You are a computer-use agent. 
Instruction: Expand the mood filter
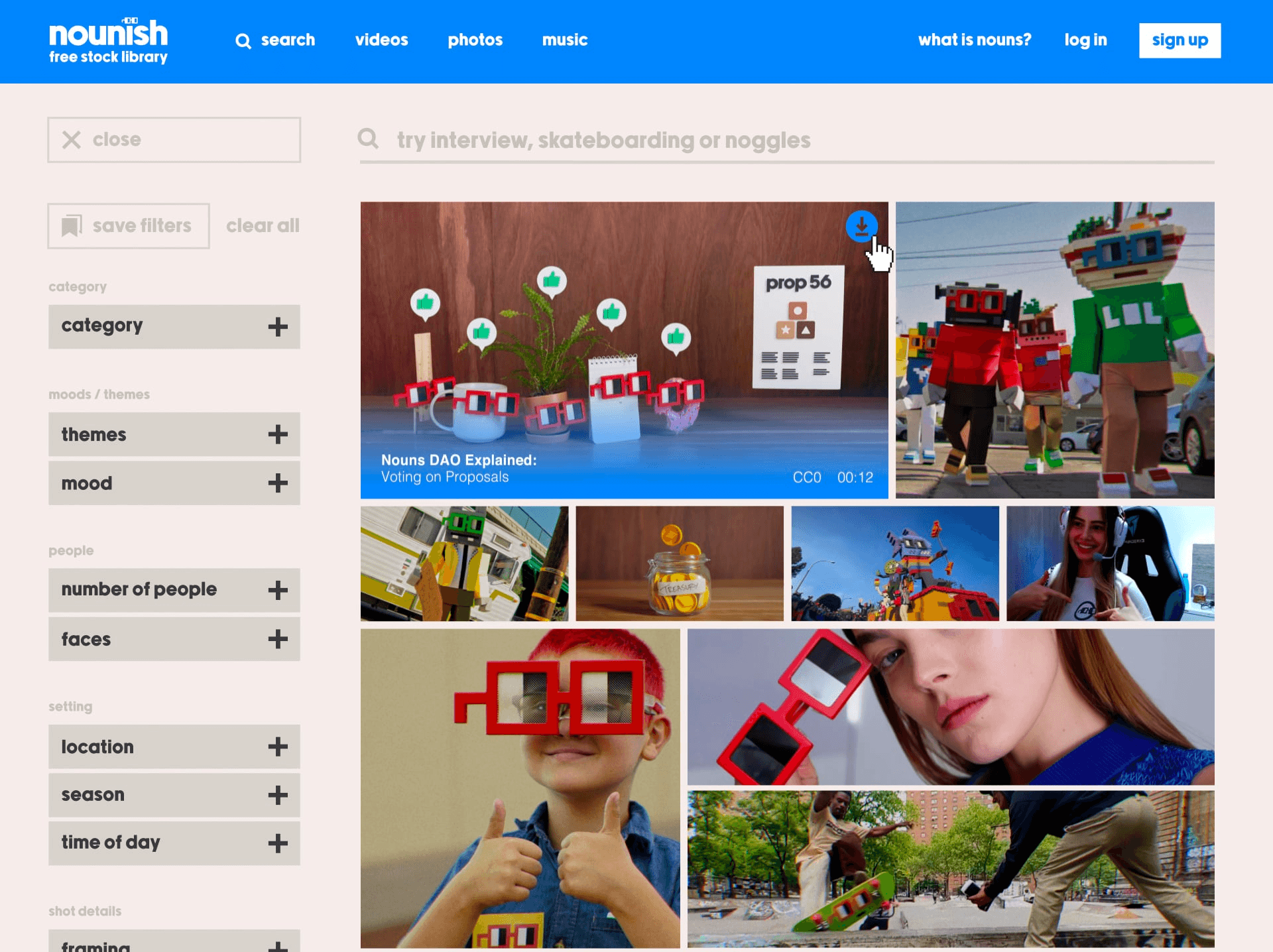click(x=278, y=483)
